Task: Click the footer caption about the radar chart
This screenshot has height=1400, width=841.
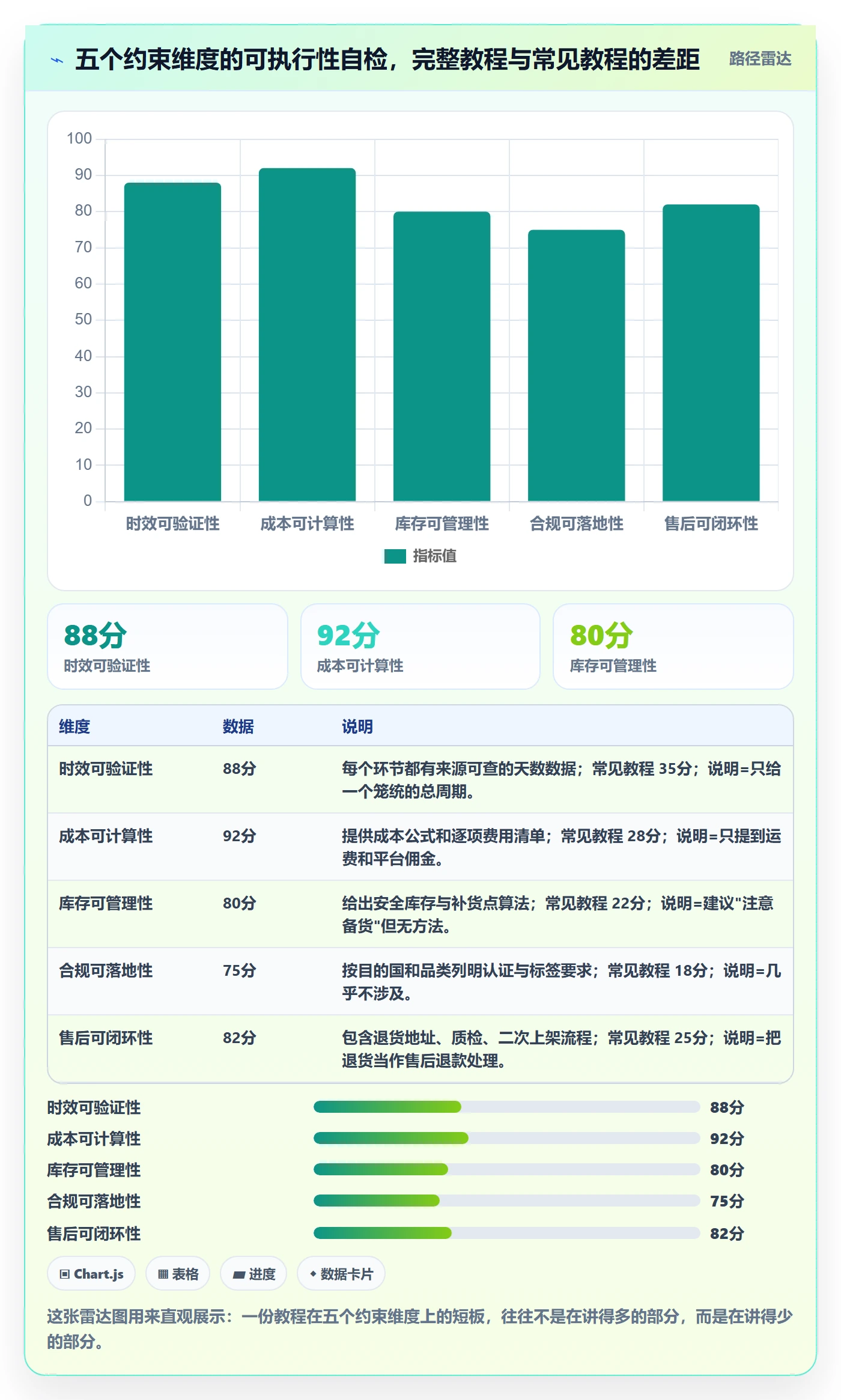Action: (420, 1328)
